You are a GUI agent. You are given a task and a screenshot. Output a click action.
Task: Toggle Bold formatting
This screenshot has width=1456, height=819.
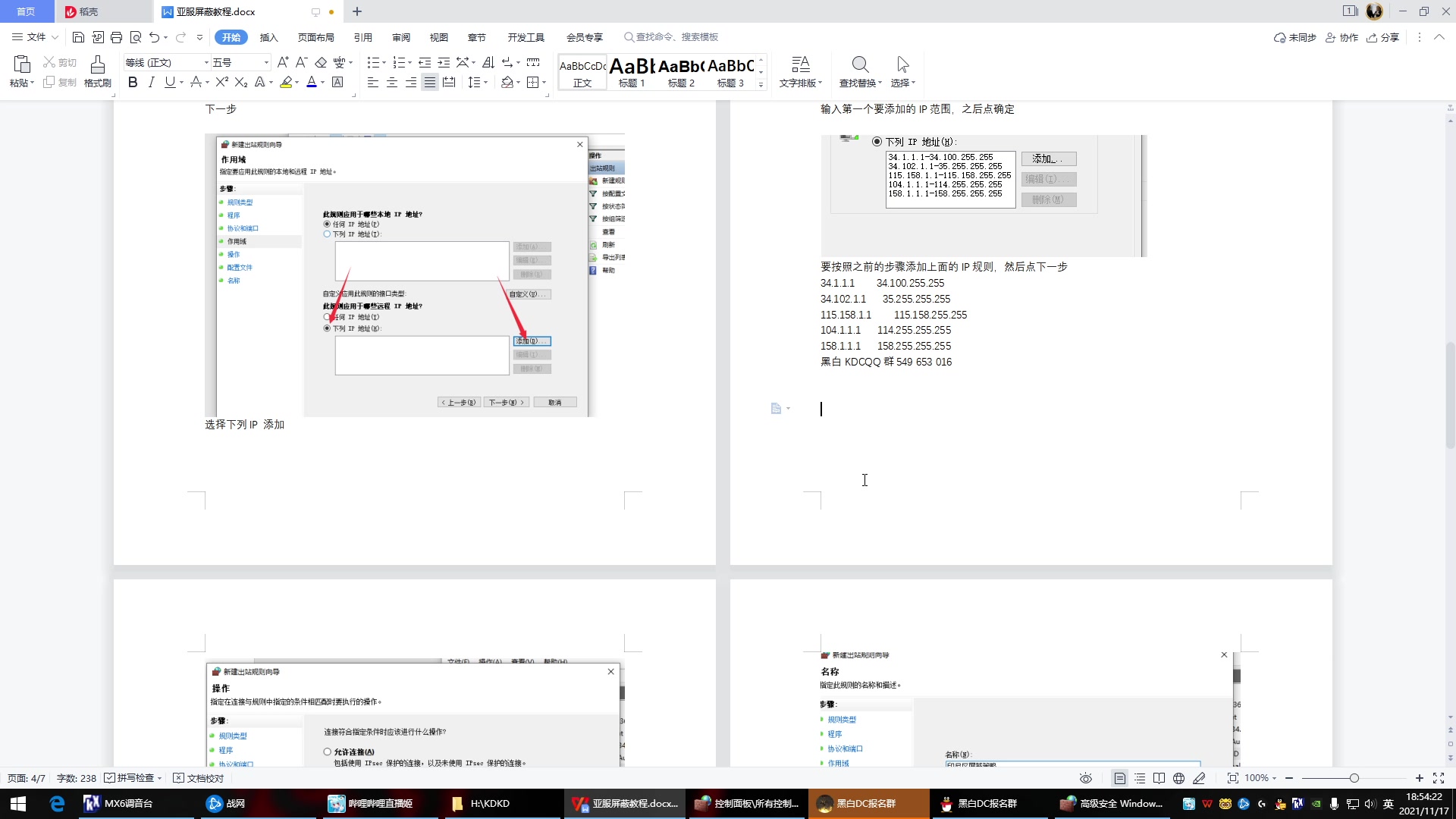[x=133, y=82]
